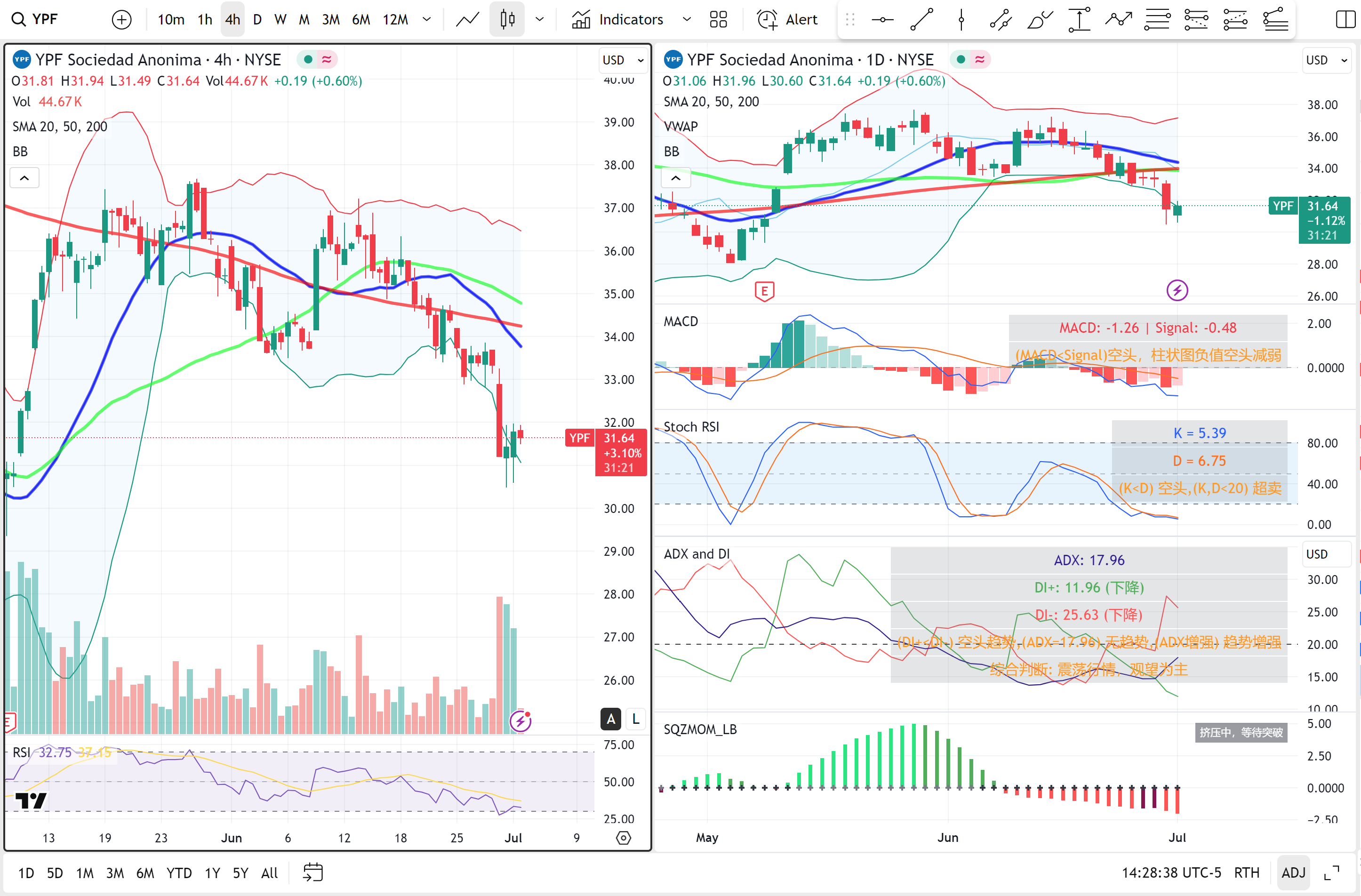Create a price alert with the Alert button
1361x896 pixels.
[x=787, y=19]
